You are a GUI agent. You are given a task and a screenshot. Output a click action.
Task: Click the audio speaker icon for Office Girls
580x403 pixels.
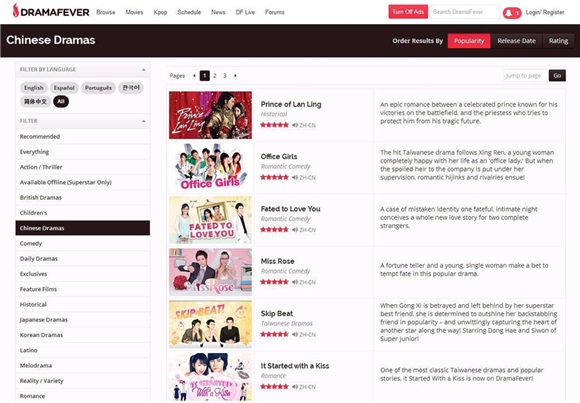(x=295, y=177)
